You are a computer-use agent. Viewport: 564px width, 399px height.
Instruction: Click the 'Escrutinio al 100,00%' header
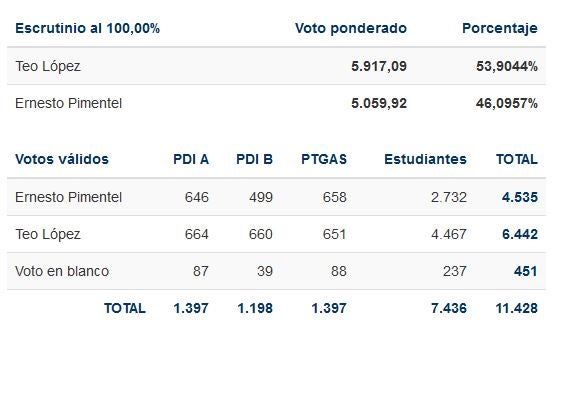click(x=87, y=28)
